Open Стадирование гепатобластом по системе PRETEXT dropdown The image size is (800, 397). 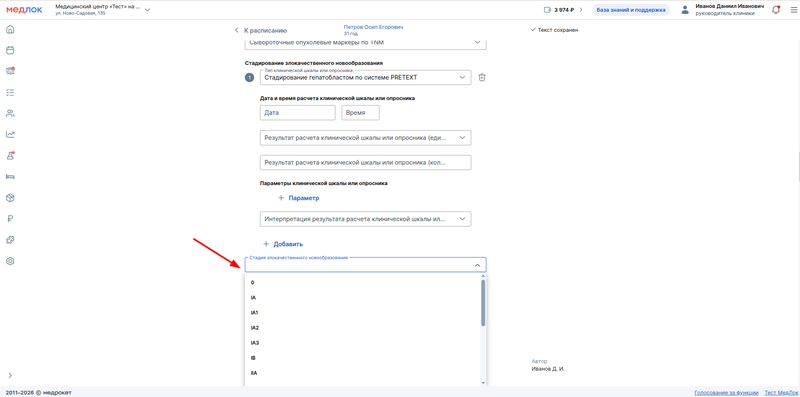365,77
